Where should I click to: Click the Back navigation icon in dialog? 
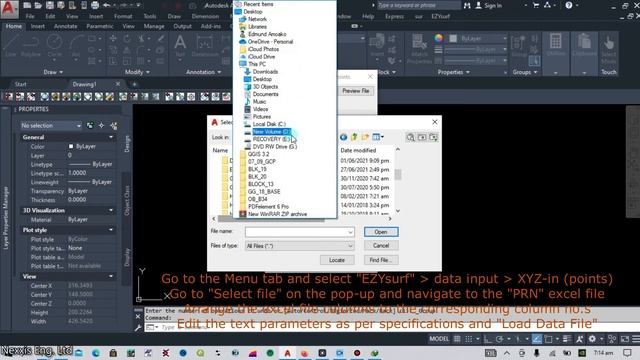343,137
